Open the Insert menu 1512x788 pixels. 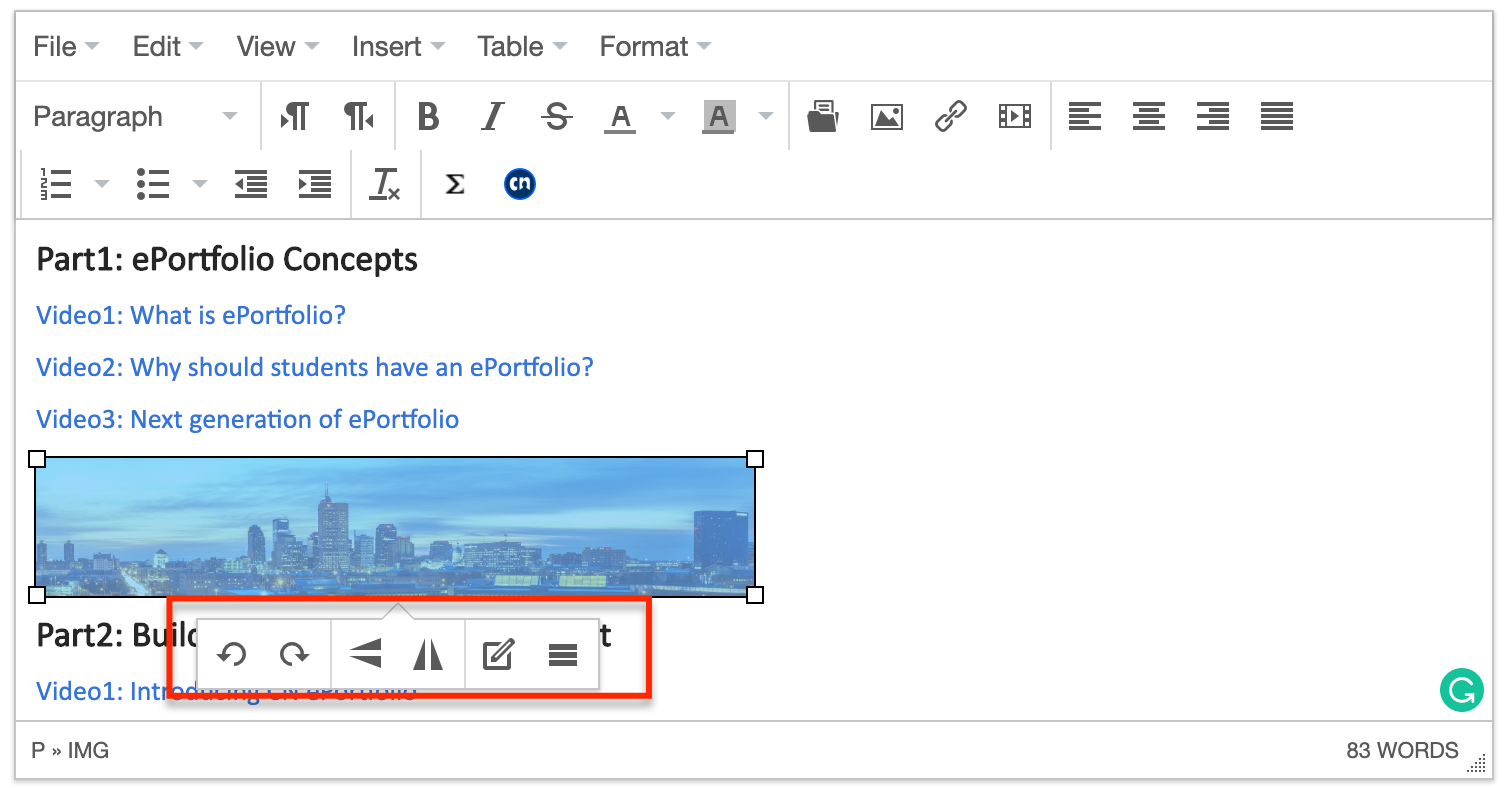[x=398, y=47]
